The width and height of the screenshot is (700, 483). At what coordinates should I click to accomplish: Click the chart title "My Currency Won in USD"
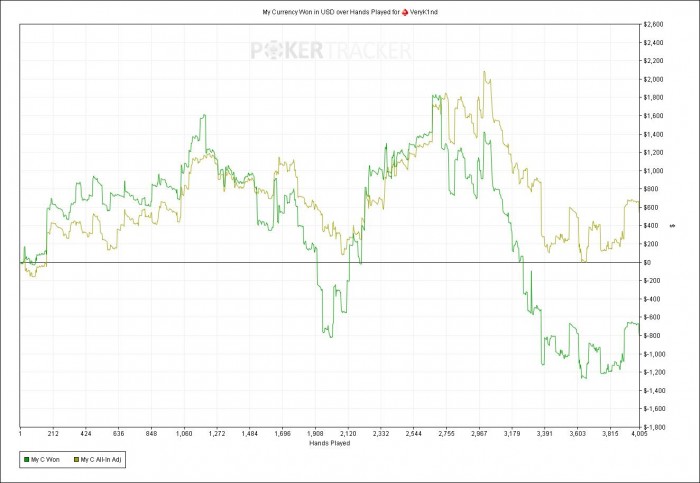(297, 12)
